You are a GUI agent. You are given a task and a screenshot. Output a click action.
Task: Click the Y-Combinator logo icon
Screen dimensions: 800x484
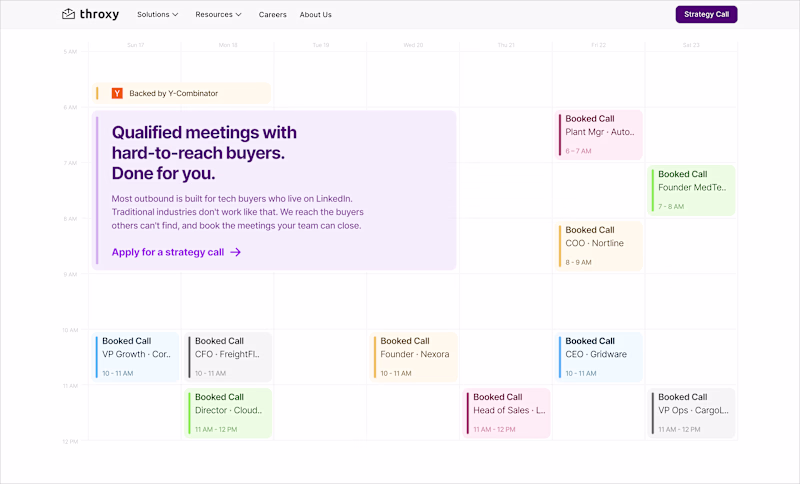pos(117,93)
